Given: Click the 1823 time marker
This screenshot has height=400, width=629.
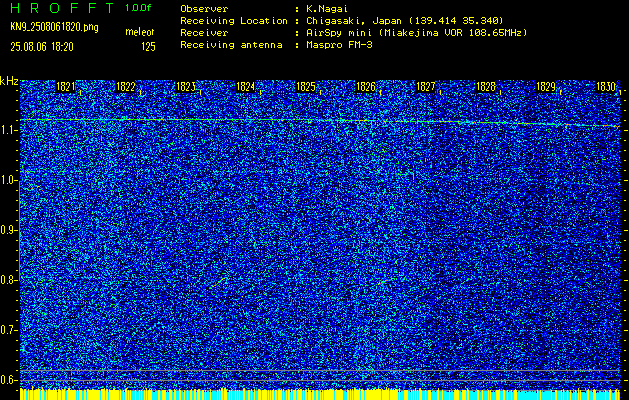Looking at the screenshot, I should point(186,87).
